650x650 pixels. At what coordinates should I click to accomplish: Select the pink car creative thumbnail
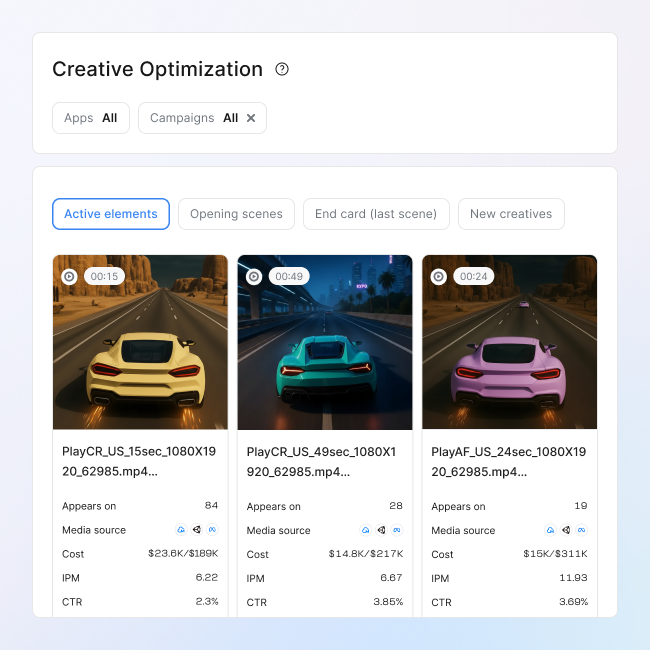[509, 350]
